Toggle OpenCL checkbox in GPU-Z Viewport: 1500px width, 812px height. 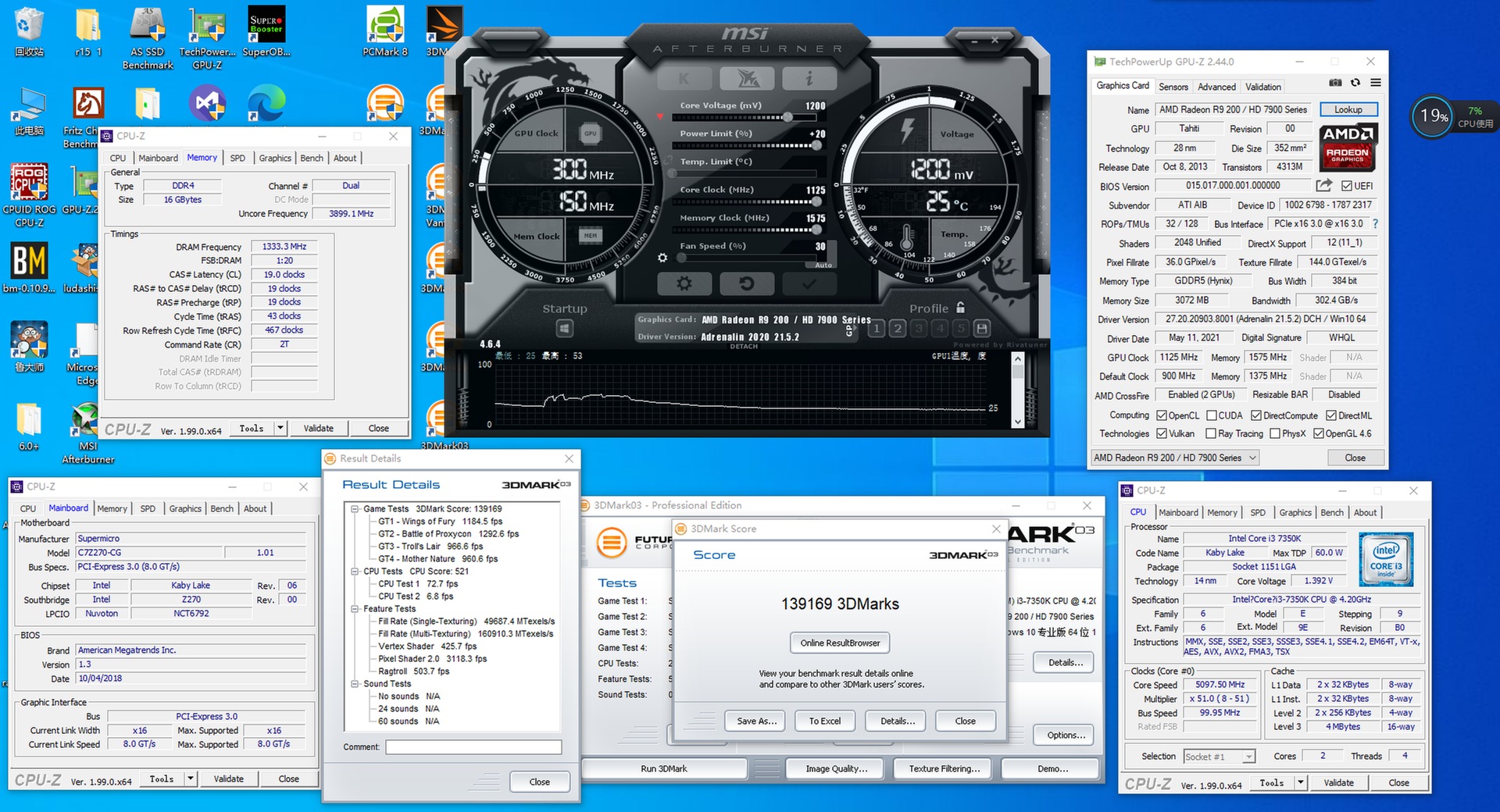(x=1162, y=415)
